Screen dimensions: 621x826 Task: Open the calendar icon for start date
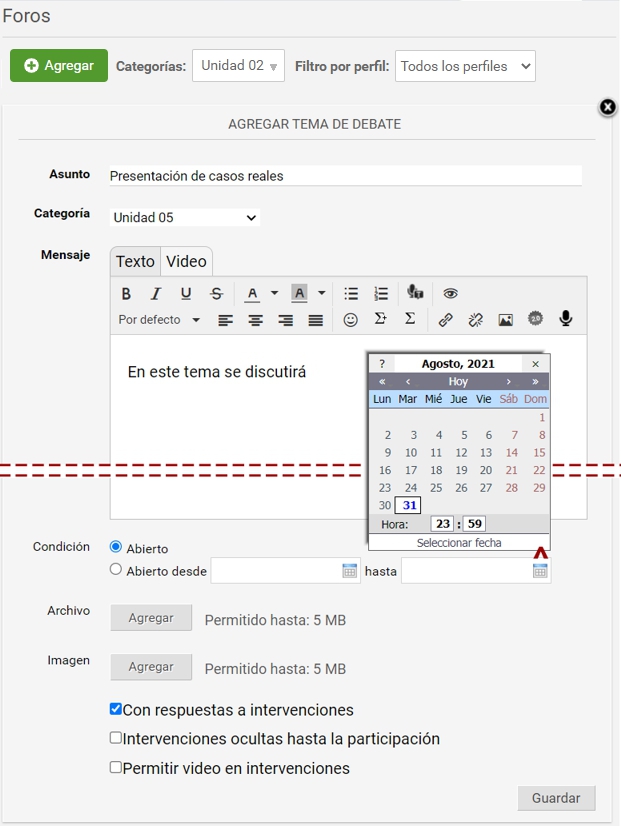[x=350, y=571]
